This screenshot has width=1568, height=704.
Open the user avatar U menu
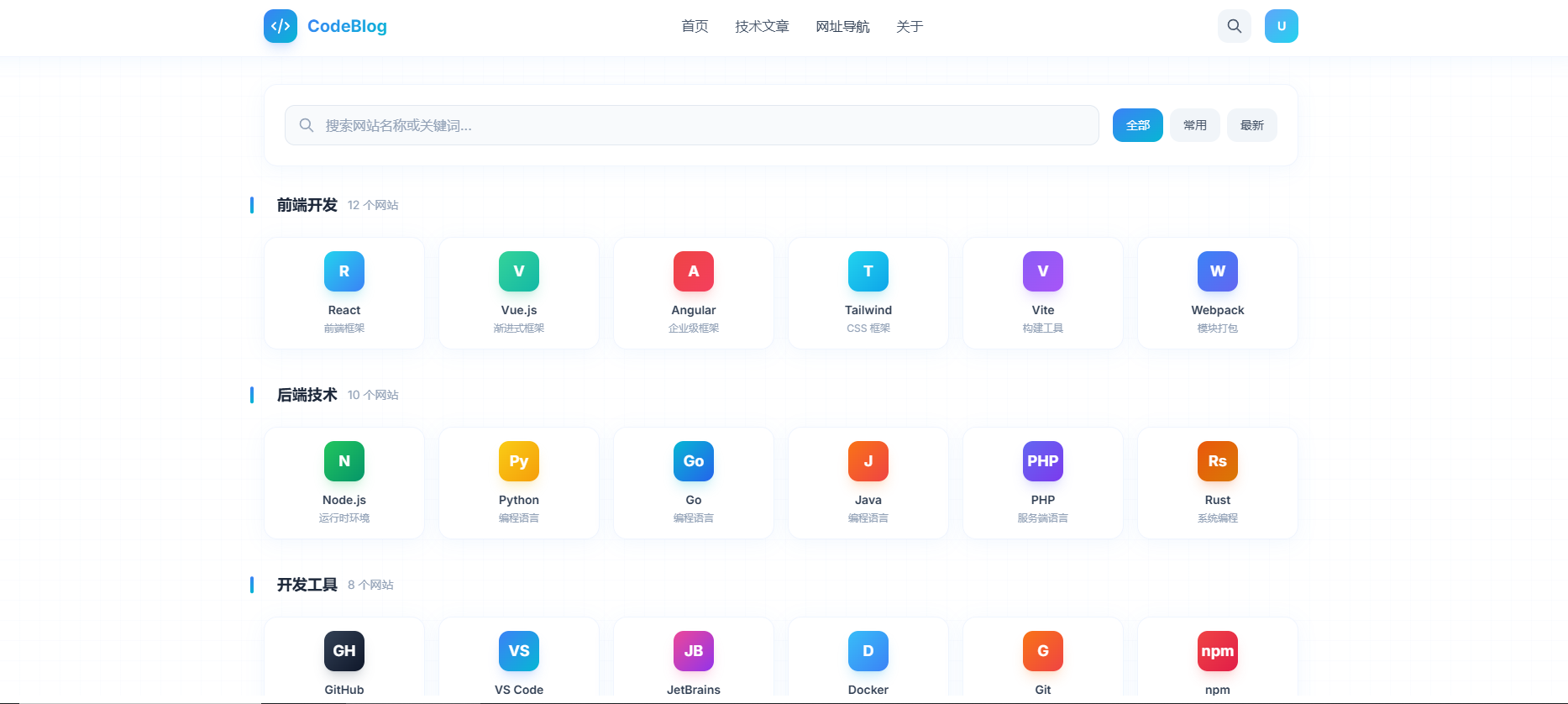[1282, 26]
